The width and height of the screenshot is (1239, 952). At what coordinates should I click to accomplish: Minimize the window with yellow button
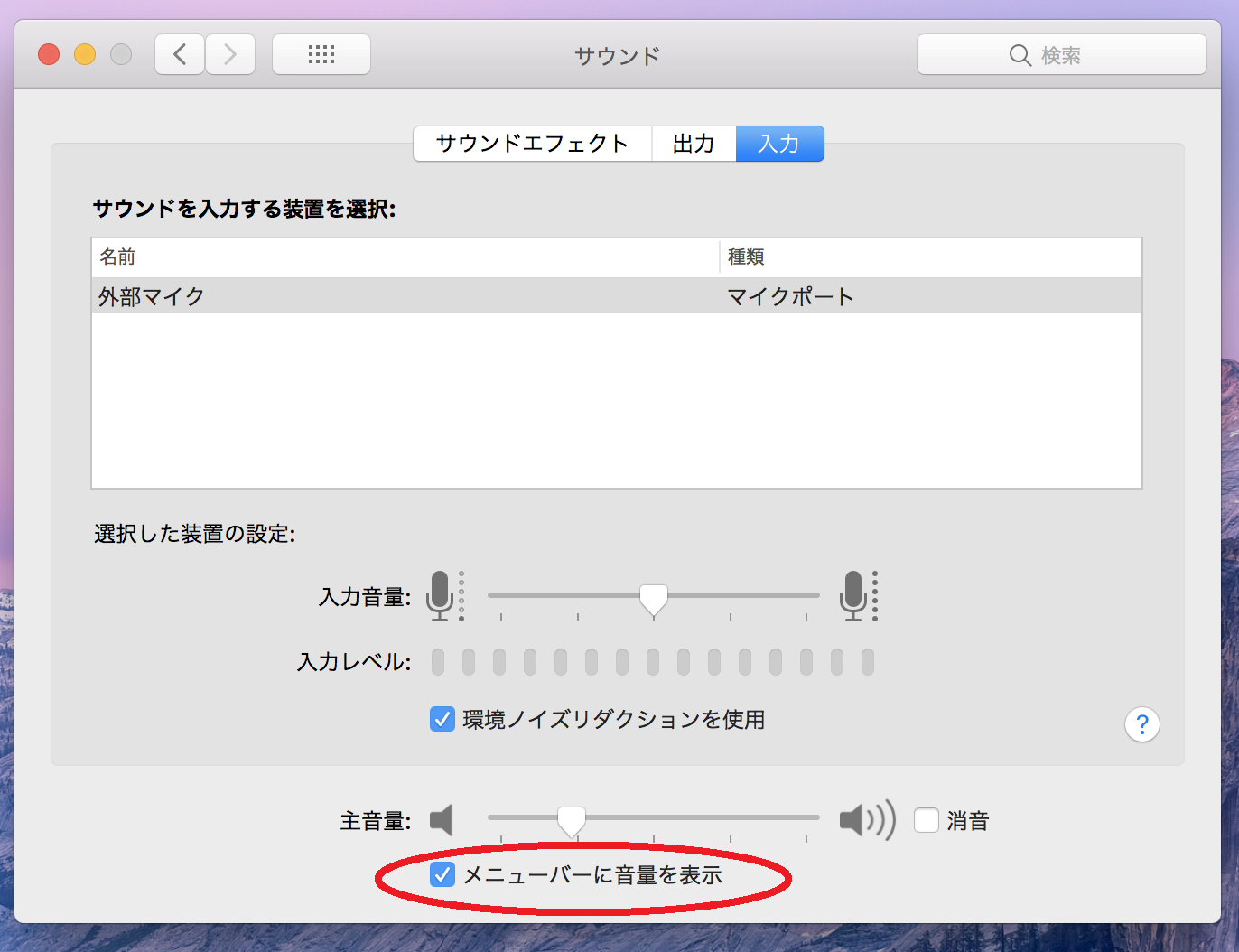[x=85, y=54]
